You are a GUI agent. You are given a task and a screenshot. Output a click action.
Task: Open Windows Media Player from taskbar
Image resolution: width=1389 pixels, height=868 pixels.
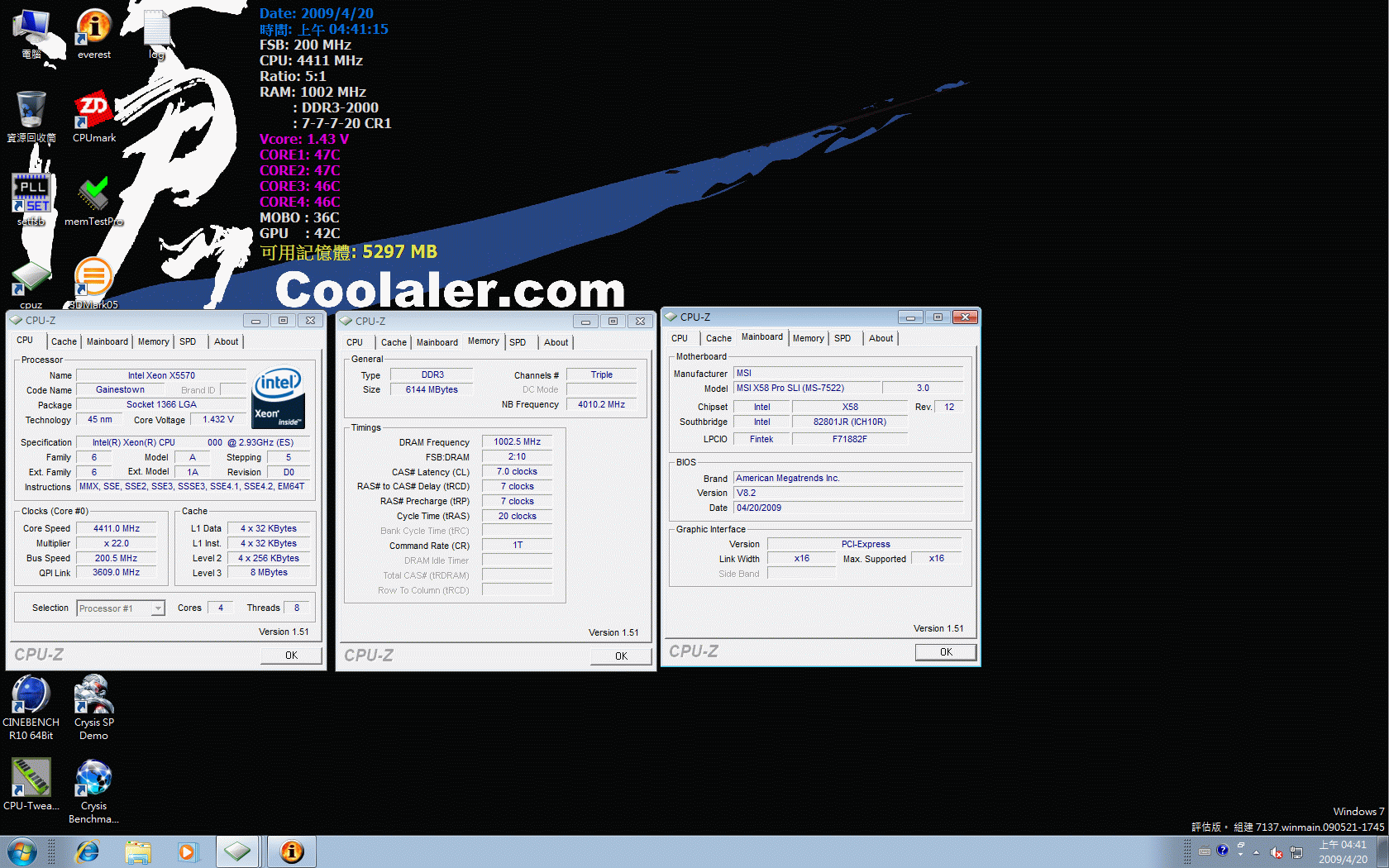(188, 851)
